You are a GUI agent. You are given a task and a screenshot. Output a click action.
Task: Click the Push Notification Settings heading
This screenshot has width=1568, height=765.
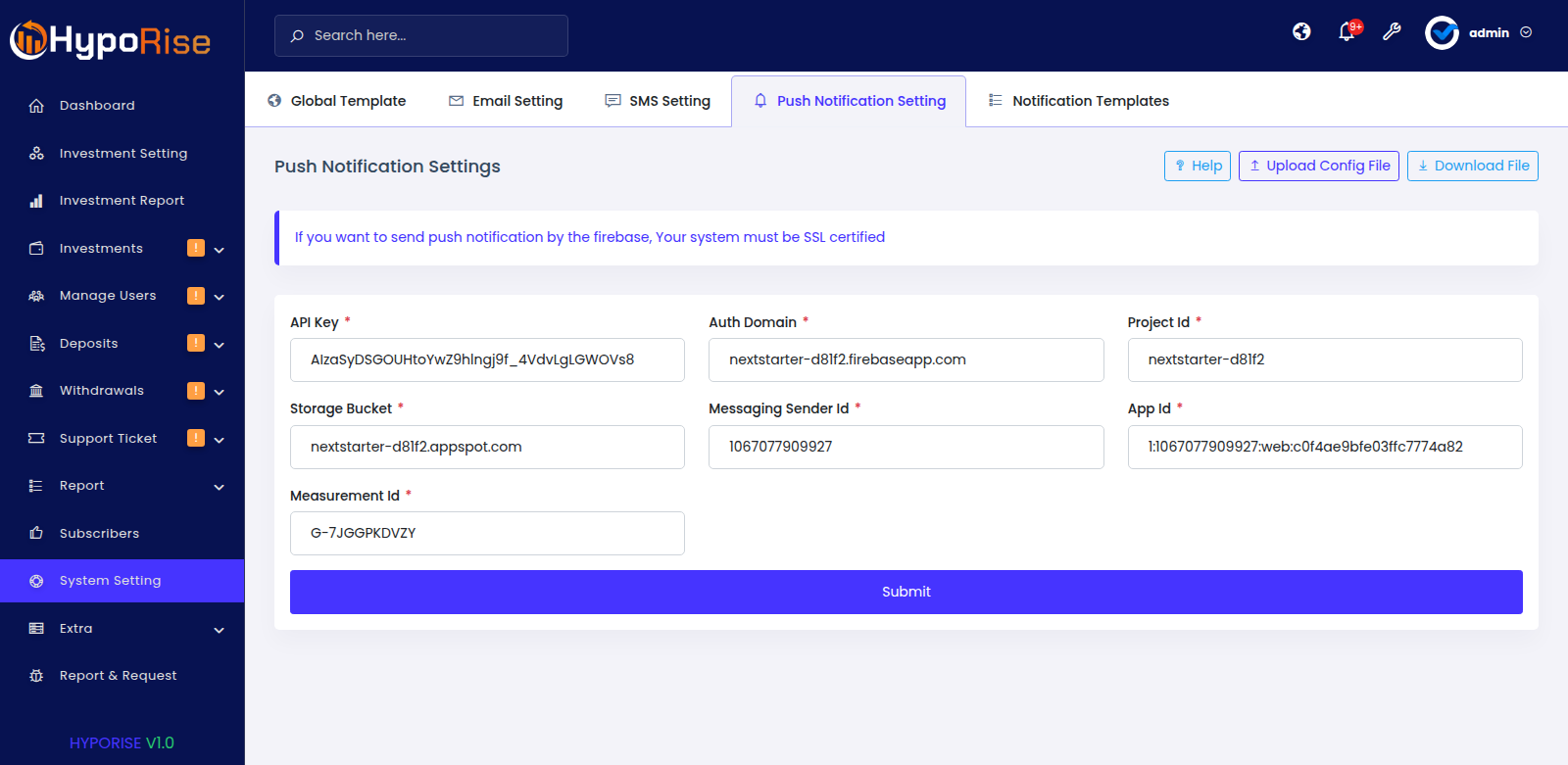pyautogui.click(x=387, y=167)
